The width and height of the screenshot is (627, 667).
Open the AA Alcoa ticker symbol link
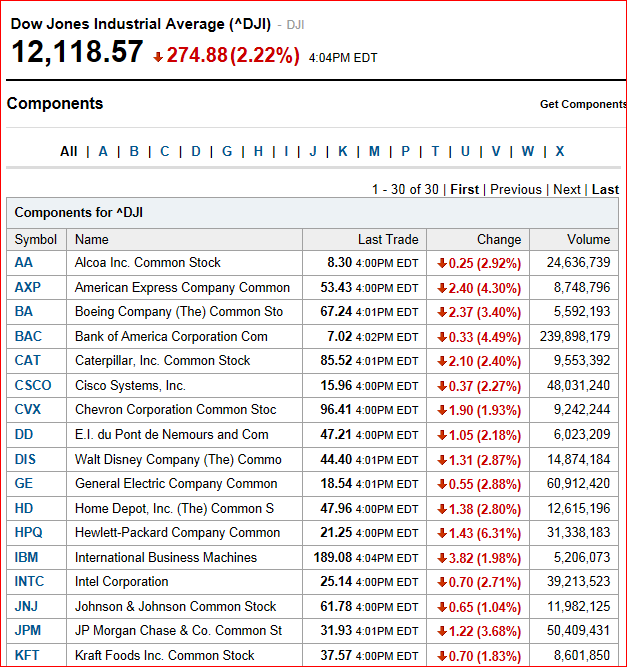coord(23,262)
